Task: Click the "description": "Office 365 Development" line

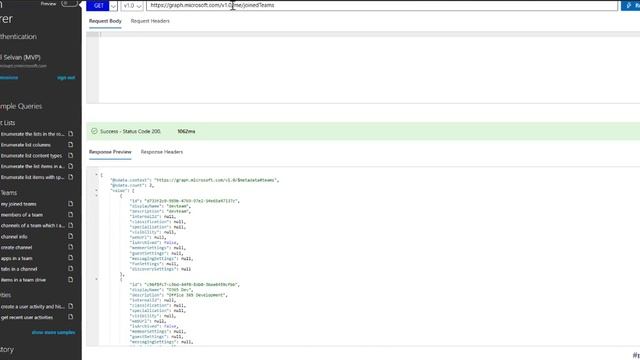Action: tap(178, 295)
